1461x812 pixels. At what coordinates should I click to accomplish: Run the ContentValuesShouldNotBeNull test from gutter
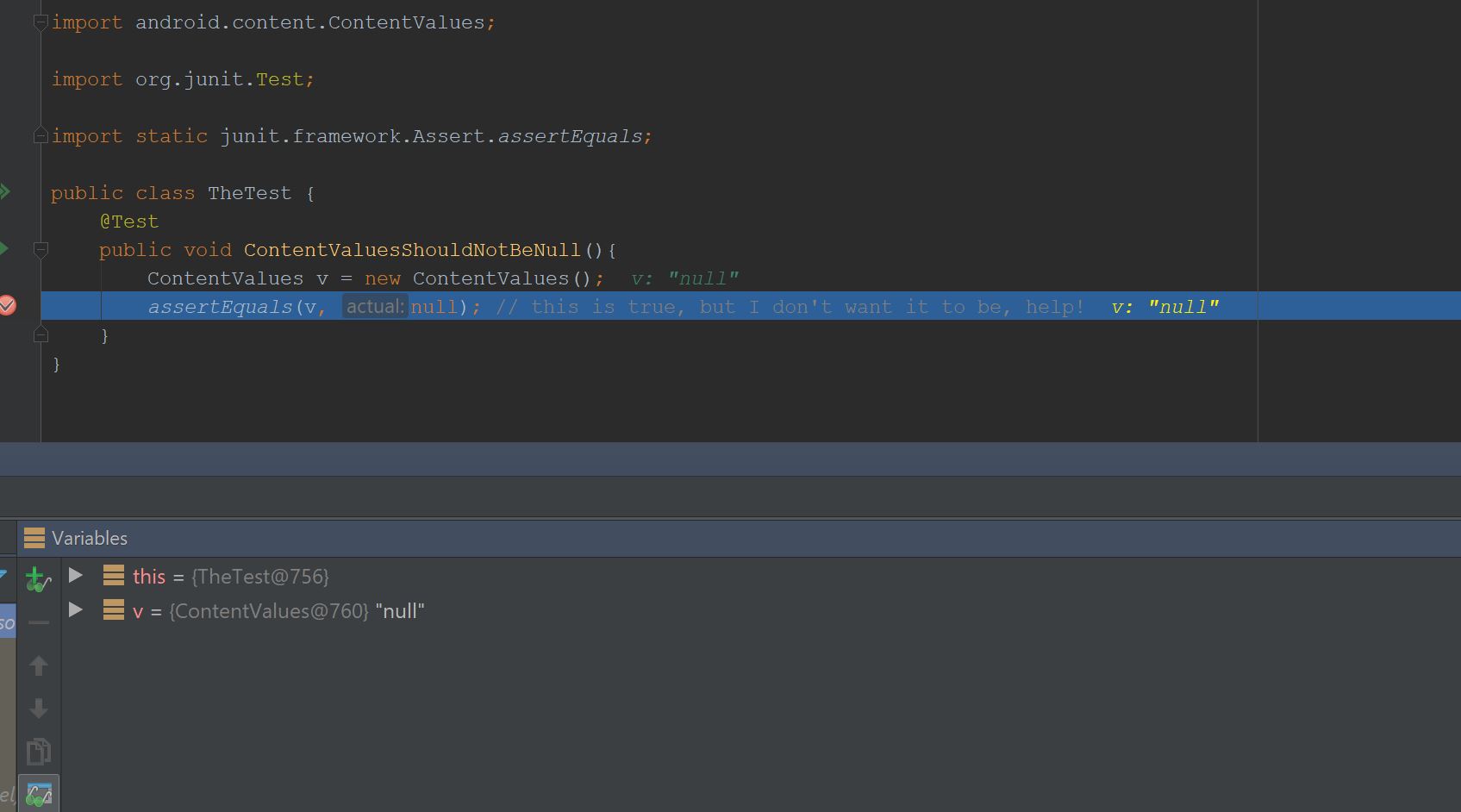5,249
